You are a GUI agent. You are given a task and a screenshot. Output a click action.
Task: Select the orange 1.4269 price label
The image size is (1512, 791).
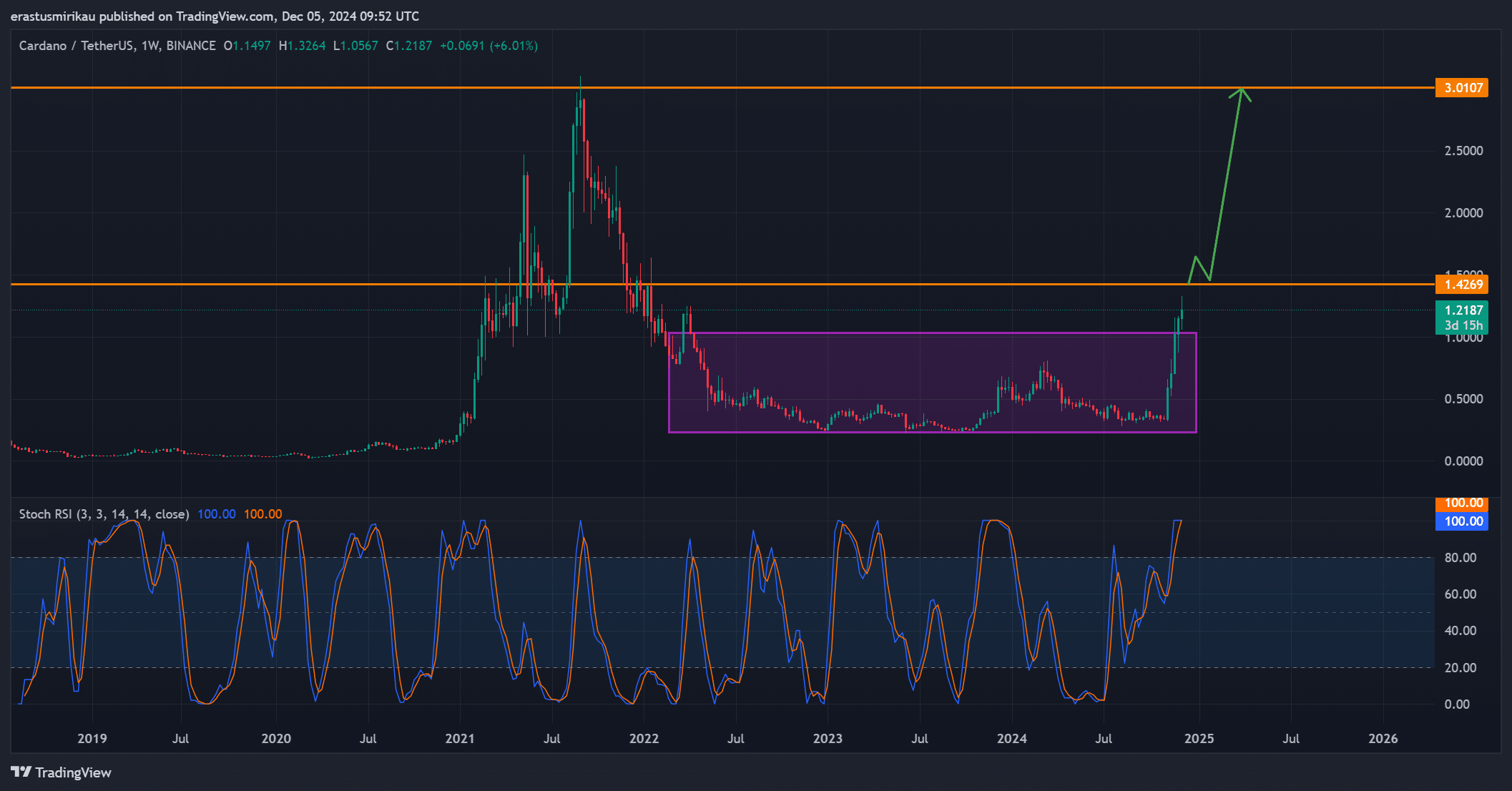pos(1461,285)
